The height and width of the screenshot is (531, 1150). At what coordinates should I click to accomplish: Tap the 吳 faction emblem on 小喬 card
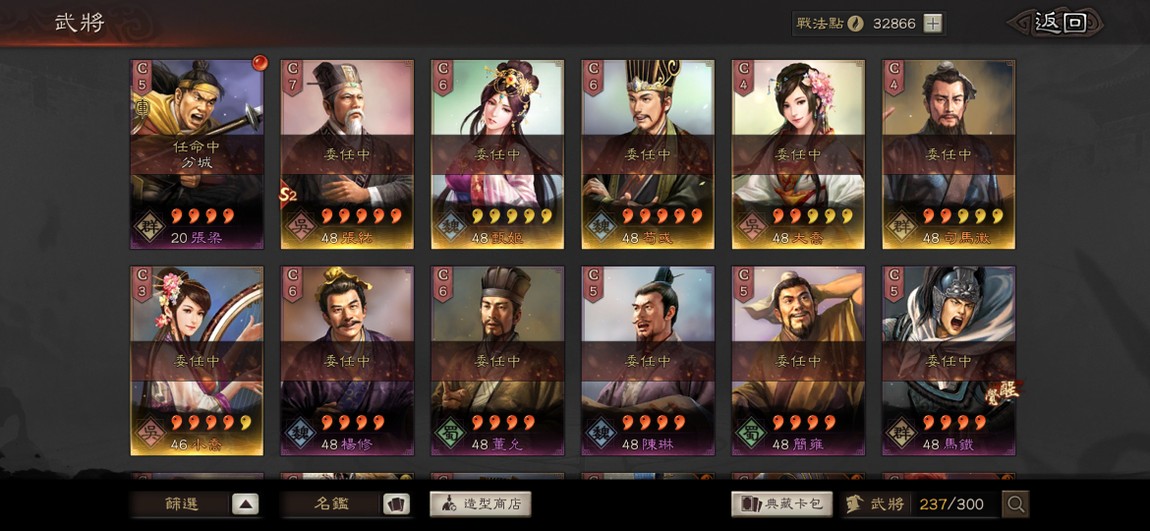click(x=149, y=432)
